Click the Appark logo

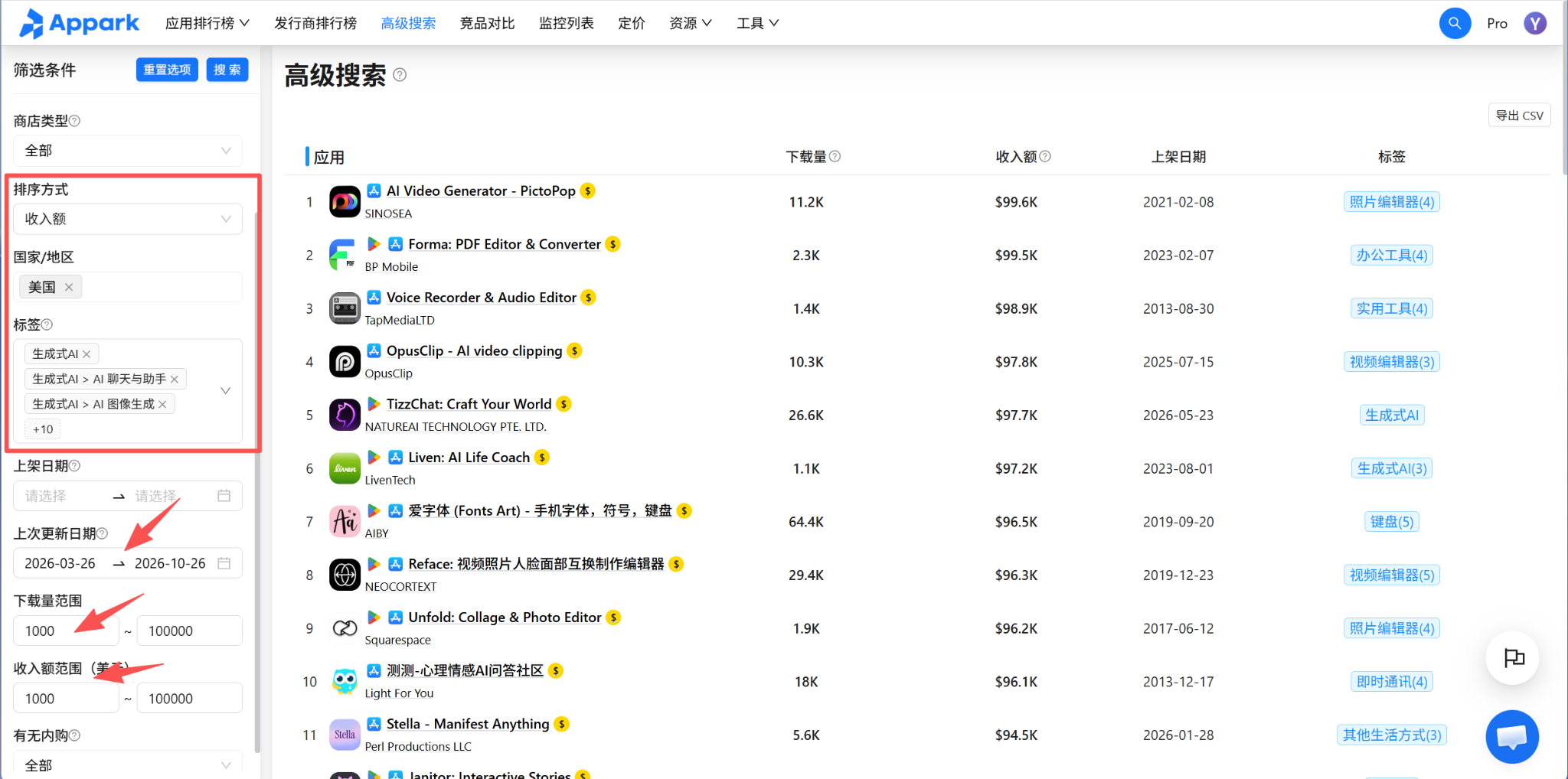[80, 23]
